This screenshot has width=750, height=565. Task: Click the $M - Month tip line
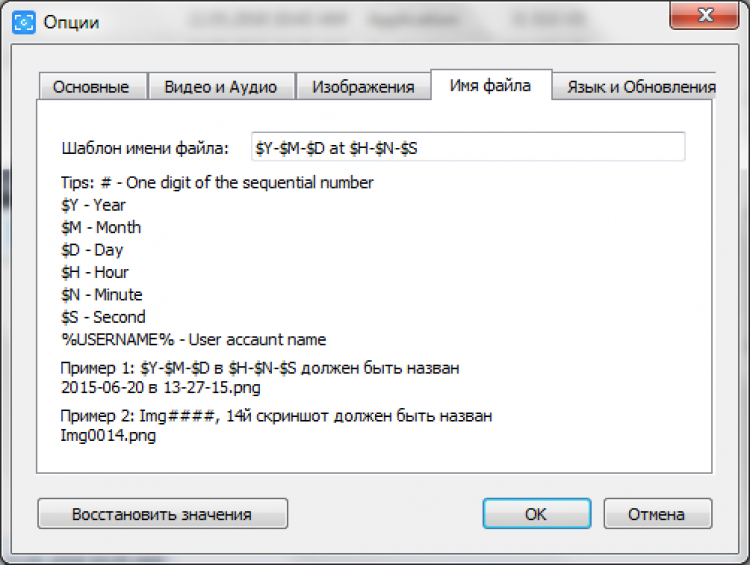(x=101, y=227)
